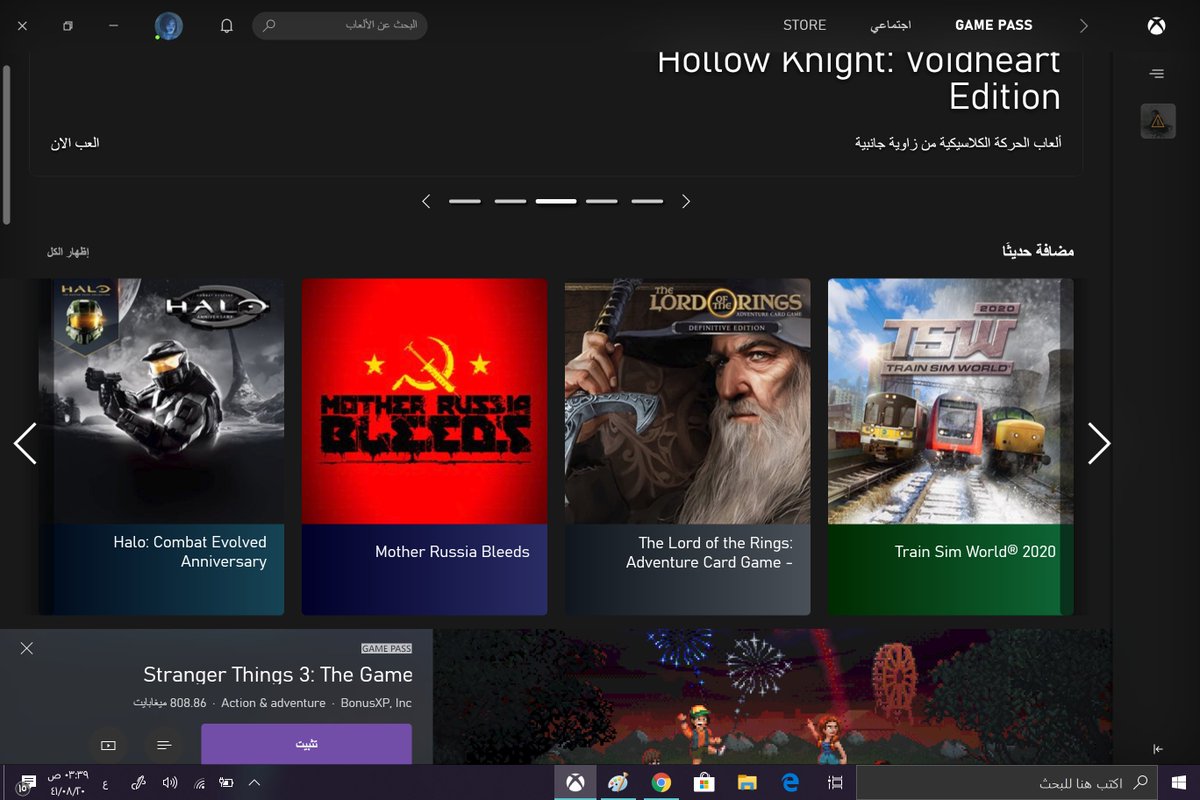1200x800 pixels.
Task: Select the first carousel indicator dash
Action: tap(465, 201)
